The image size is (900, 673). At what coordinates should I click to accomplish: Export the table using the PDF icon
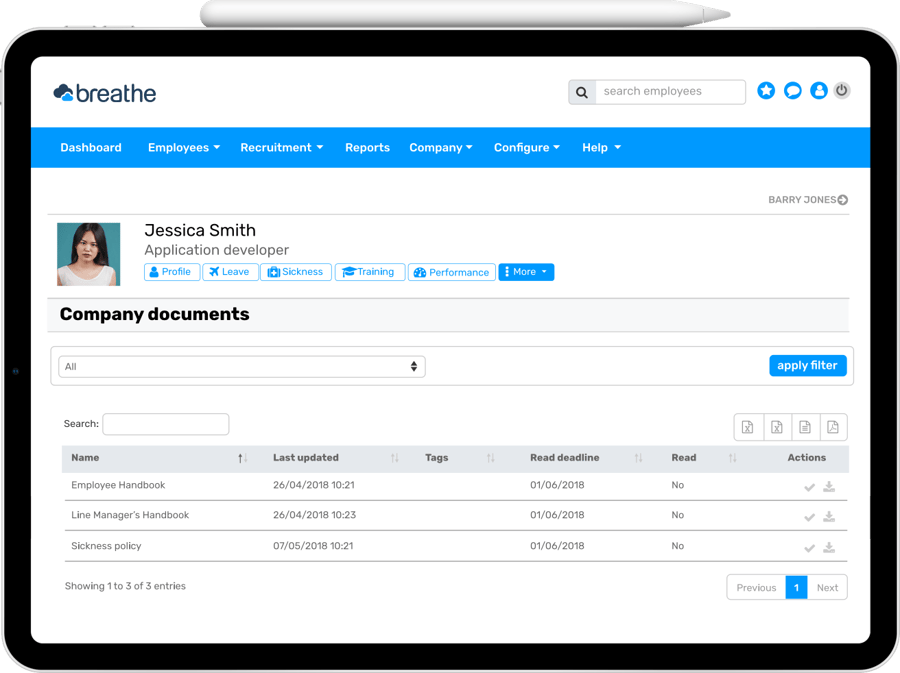point(833,427)
